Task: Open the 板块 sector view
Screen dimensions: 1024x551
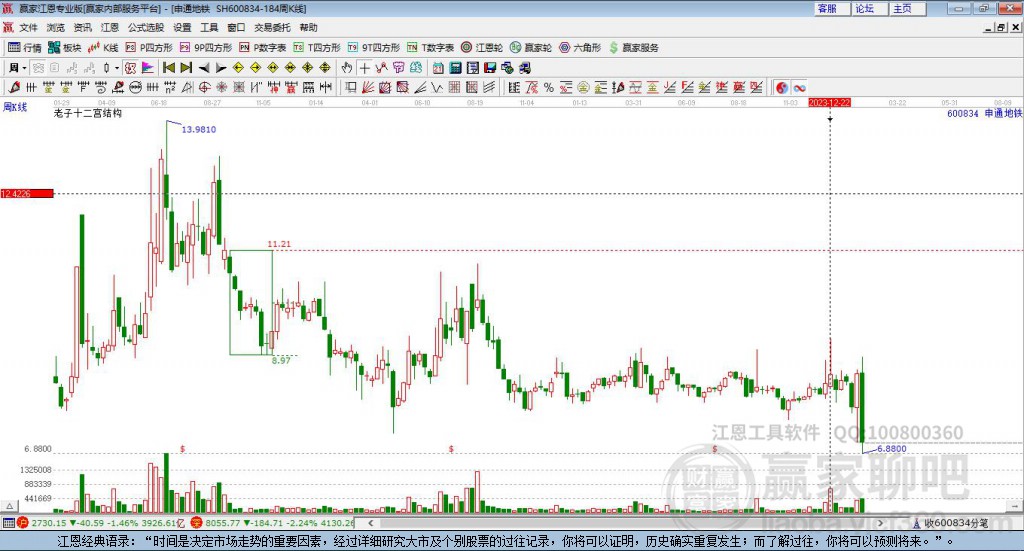Action: tap(65, 48)
